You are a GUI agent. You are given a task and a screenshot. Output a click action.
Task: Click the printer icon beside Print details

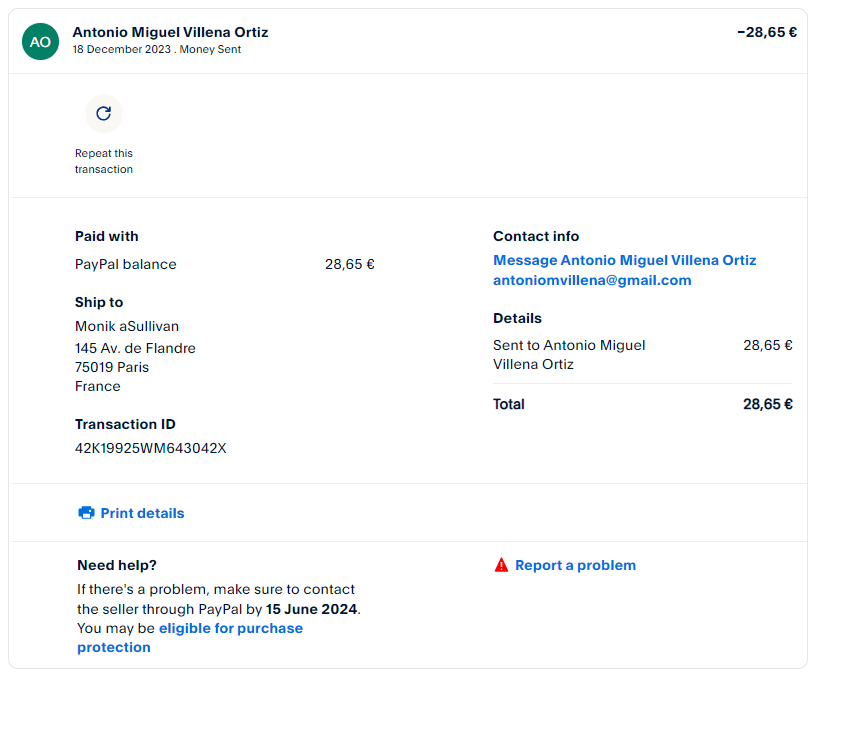(x=86, y=513)
